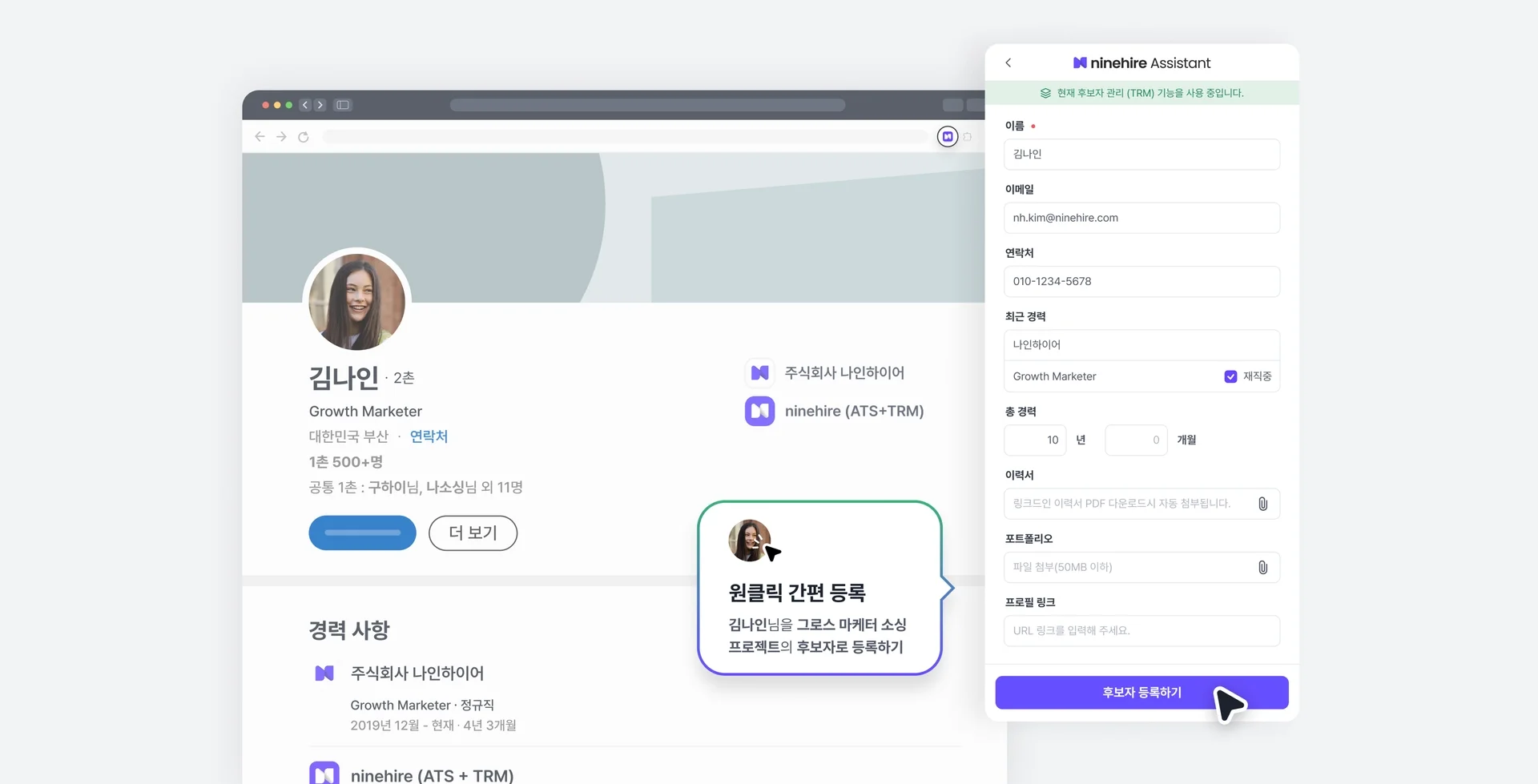The width and height of the screenshot is (1538, 784).
Task: Click the 프로필 링크 URL input field
Action: [x=1141, y=631]
